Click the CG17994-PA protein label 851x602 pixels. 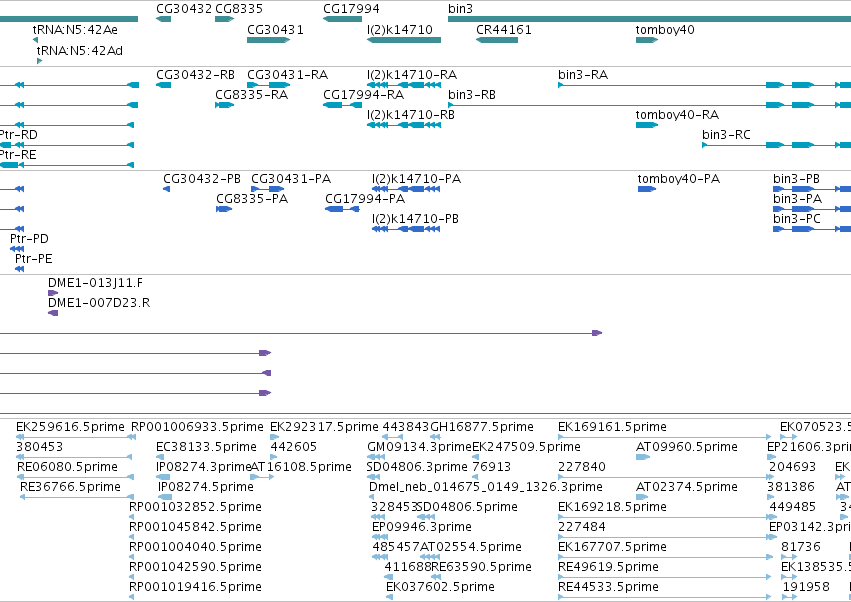point(365,199)
